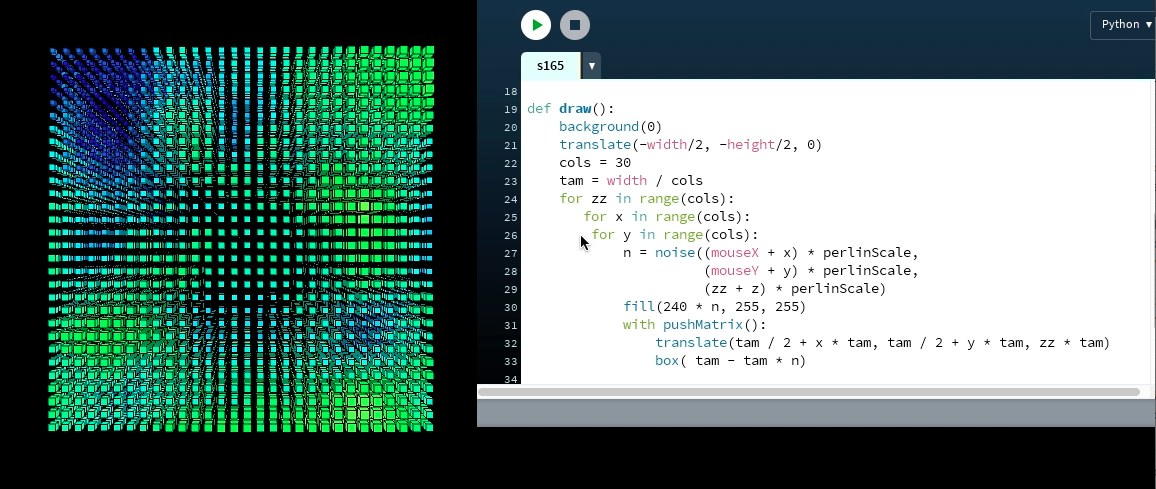1156x489 pixels.
Task: Click line number 22 in the gutter
Action: pos(510,163)
